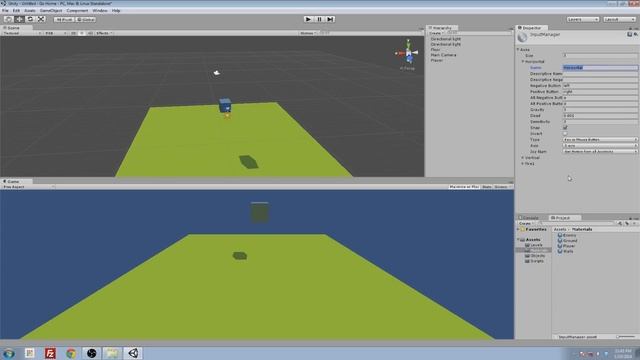640x360 pixels.
Task: Open the Layout dropdown
Action: (619, 20)
